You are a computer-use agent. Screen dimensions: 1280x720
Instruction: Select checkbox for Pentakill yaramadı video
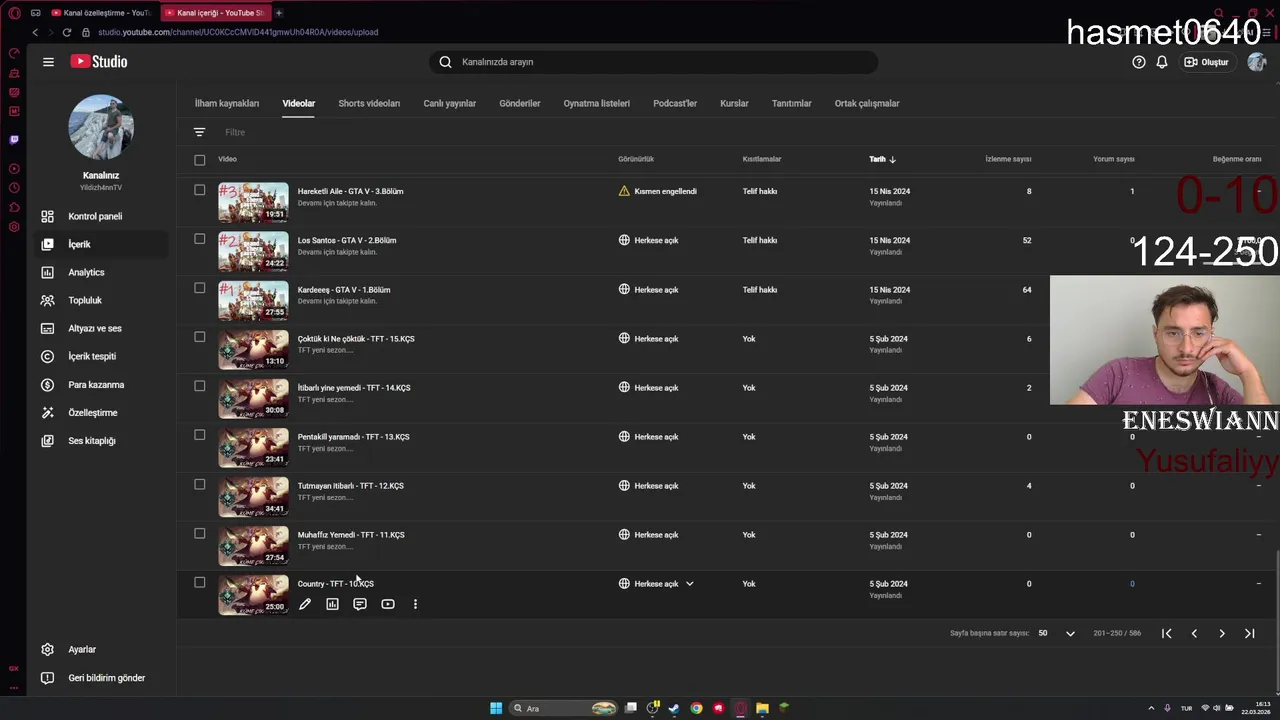coord(199,435)
